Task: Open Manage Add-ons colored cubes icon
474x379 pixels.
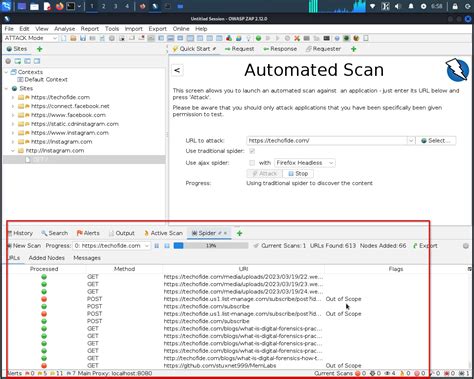Action: (229, 38)
